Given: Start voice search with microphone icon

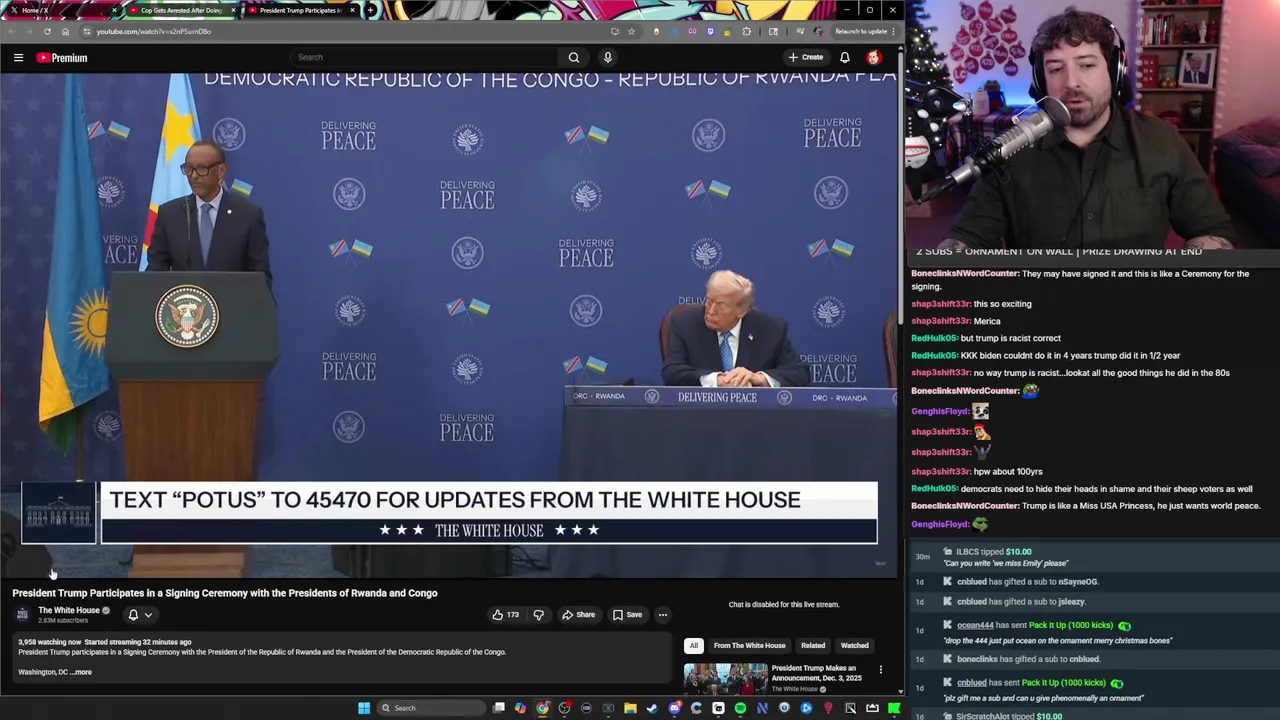Looking at the screenshot, I should tap(607, 57).
